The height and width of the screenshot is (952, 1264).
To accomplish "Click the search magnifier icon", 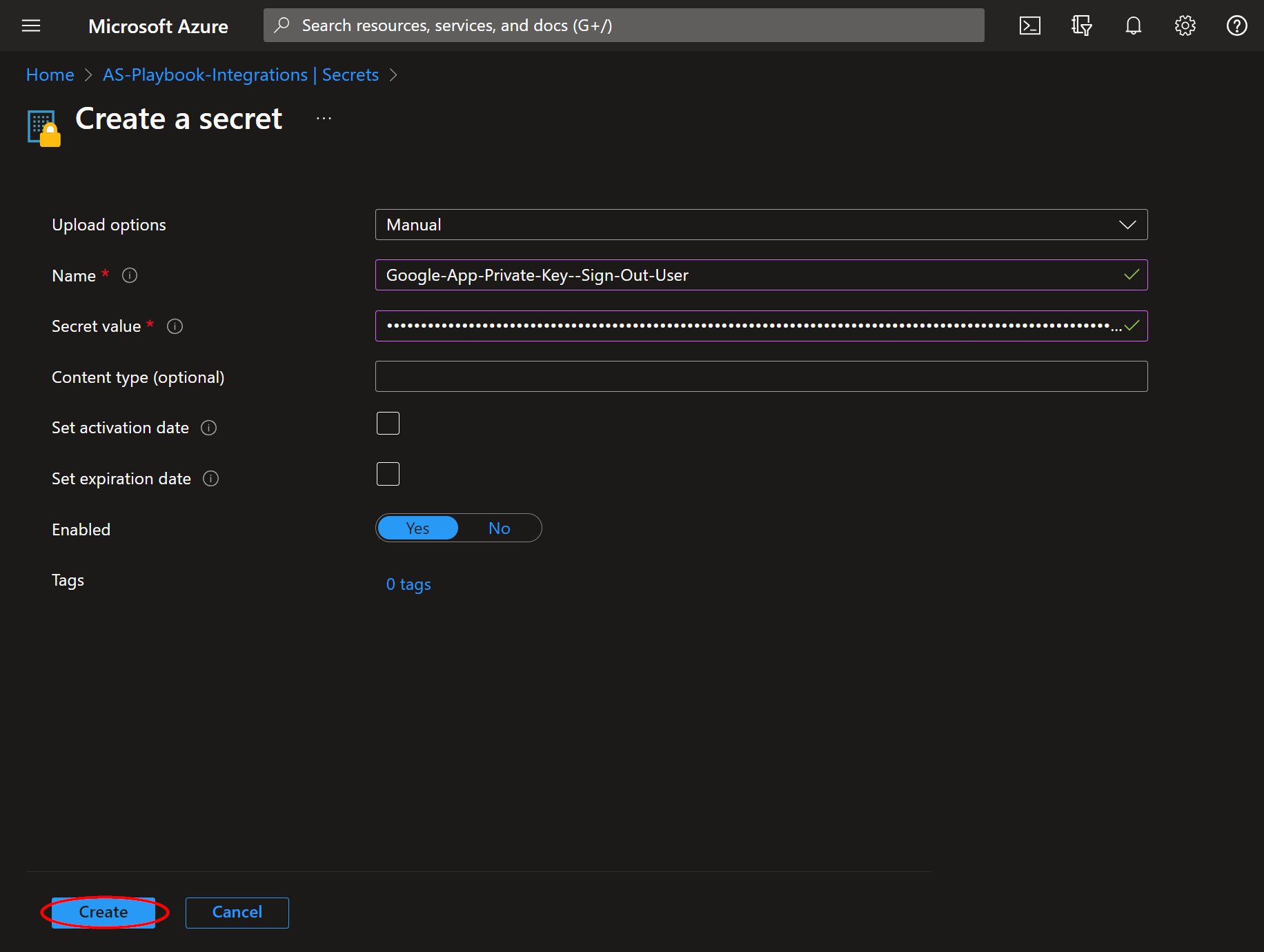I will (282, 26).
